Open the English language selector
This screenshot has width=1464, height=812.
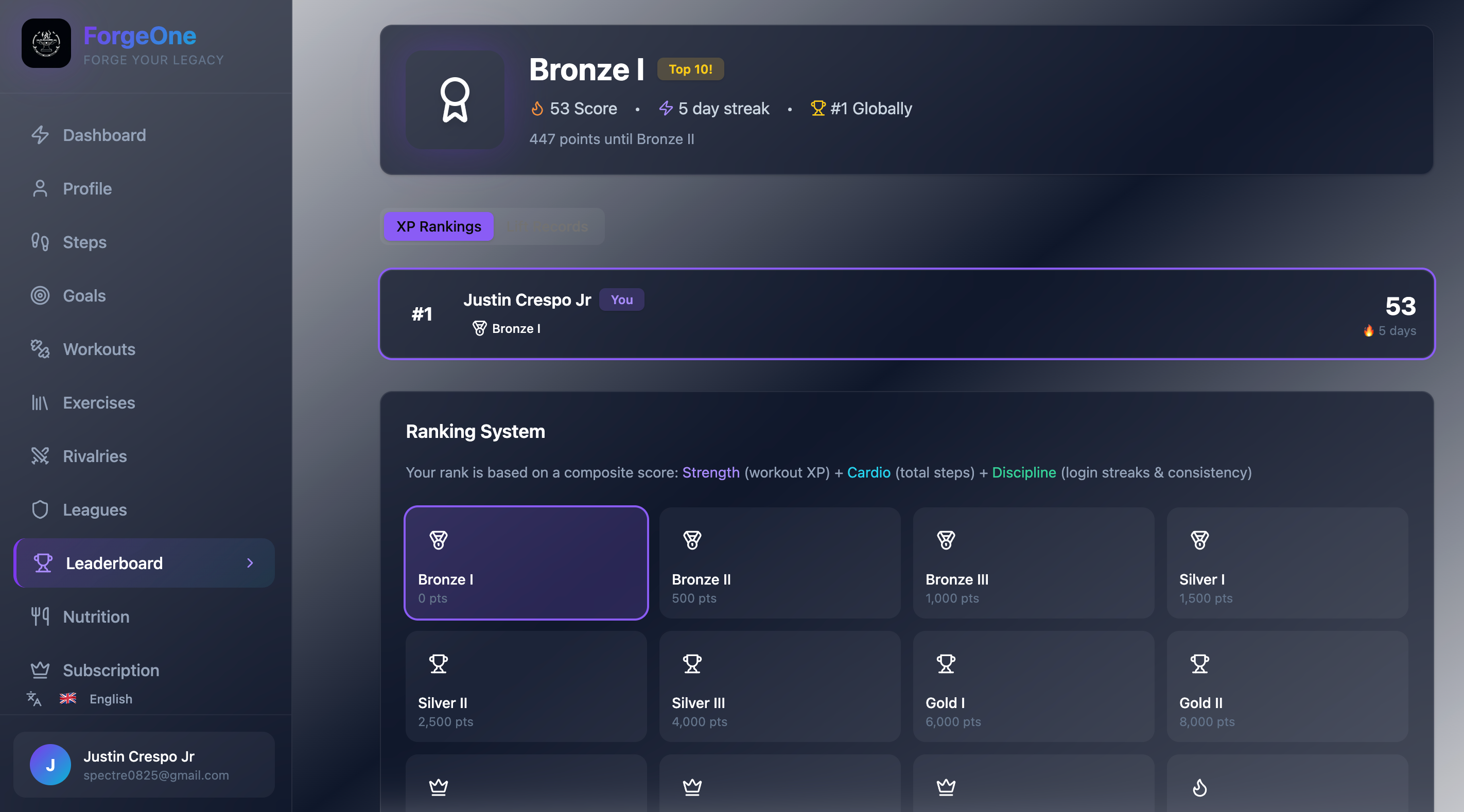[x=110, y=699]
